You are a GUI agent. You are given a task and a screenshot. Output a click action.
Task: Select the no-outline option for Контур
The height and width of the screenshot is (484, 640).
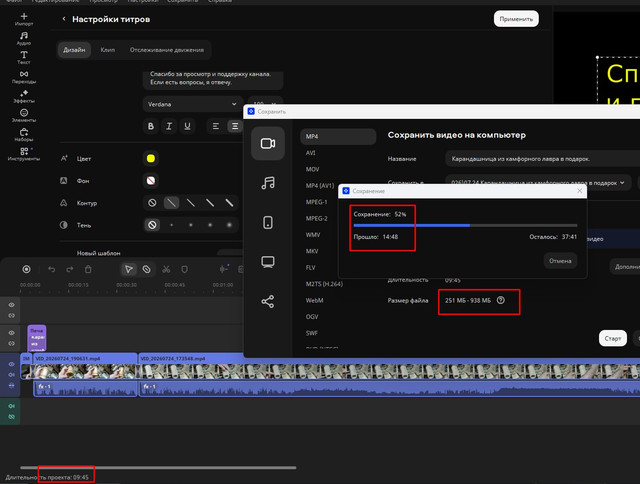[x=152, y=203]
